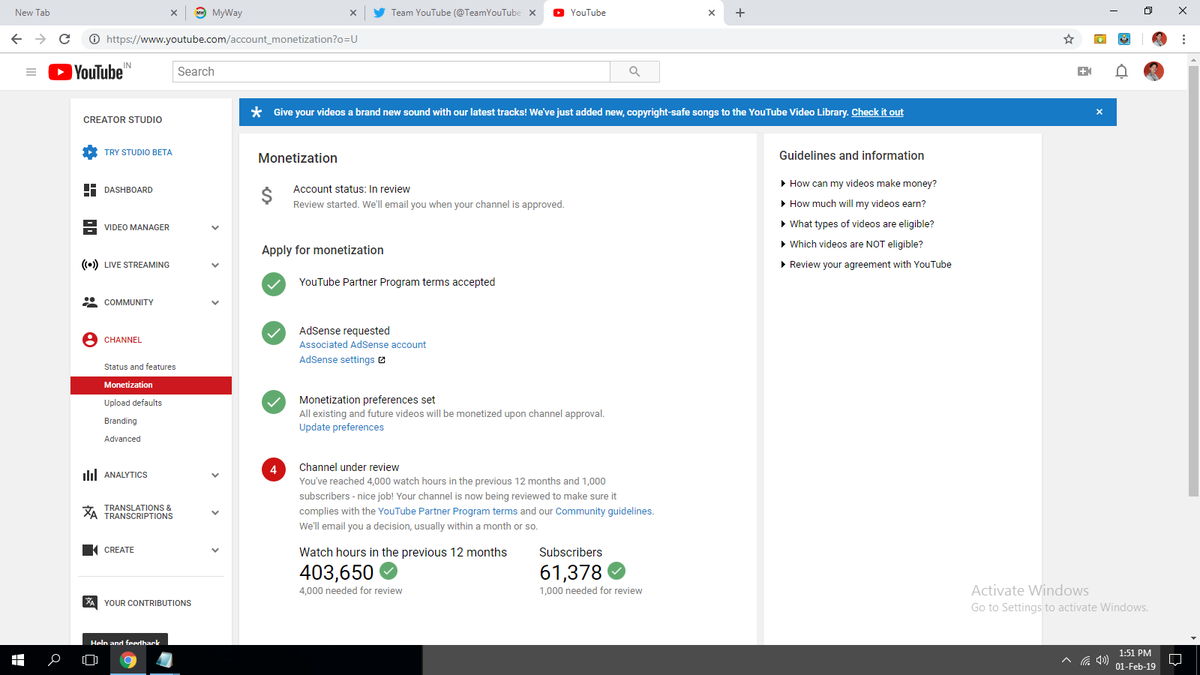Expand Translations & Transcriptions section
Image resolution: width=1200 pixels, height=675 pixels.
[x=214, y=512]
